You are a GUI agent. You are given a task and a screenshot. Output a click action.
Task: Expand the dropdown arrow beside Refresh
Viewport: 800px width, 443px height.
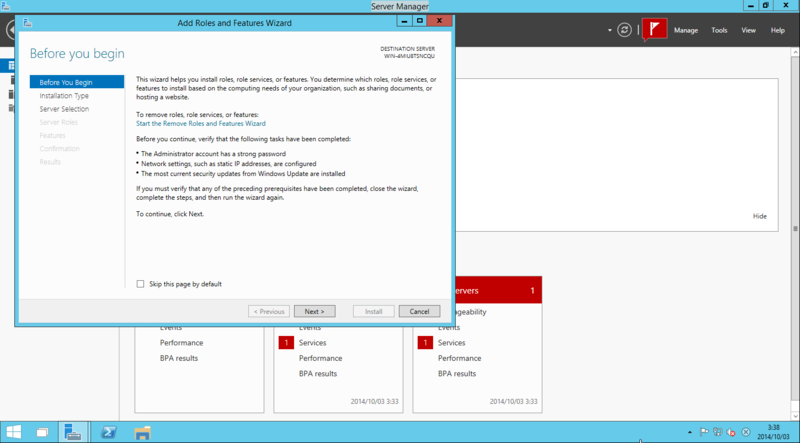pyautogui.click(x=609, y=30)
